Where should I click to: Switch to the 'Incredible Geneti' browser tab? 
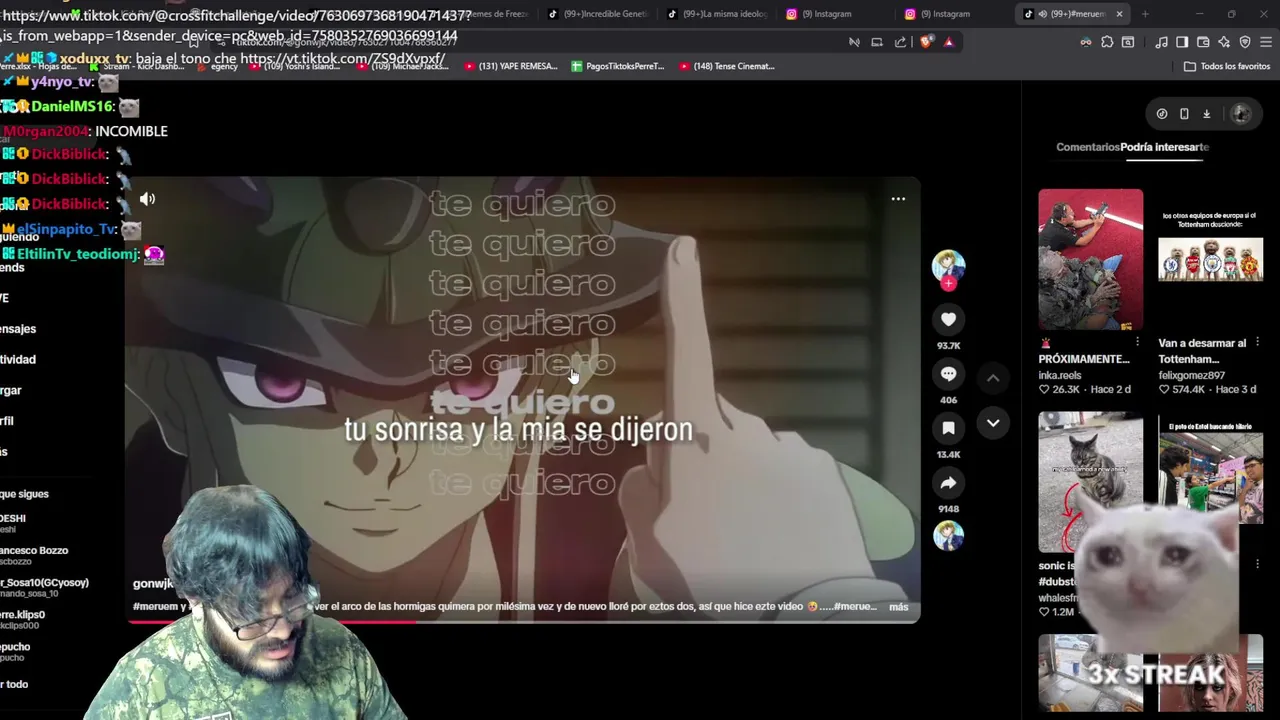[598, 14]
